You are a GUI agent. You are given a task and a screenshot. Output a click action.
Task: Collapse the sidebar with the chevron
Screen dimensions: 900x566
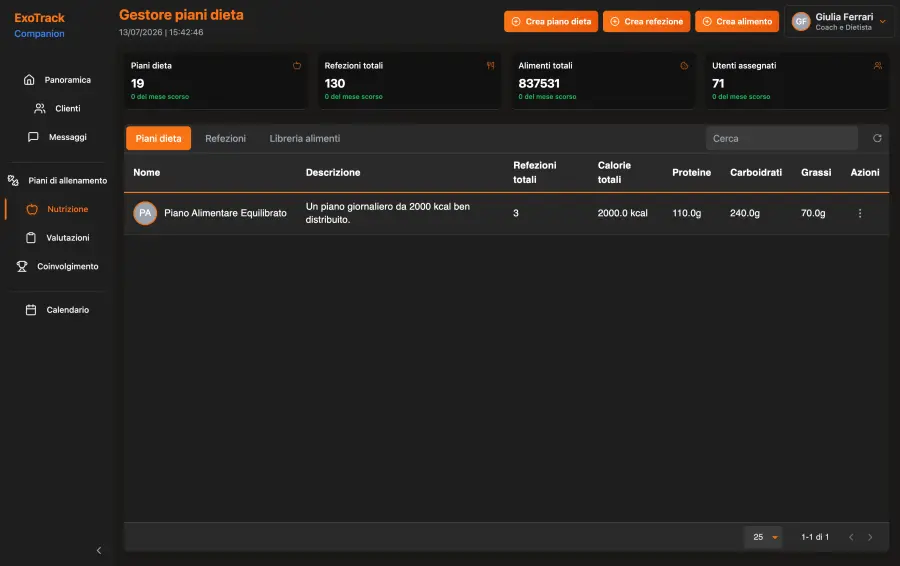point(99,551)
